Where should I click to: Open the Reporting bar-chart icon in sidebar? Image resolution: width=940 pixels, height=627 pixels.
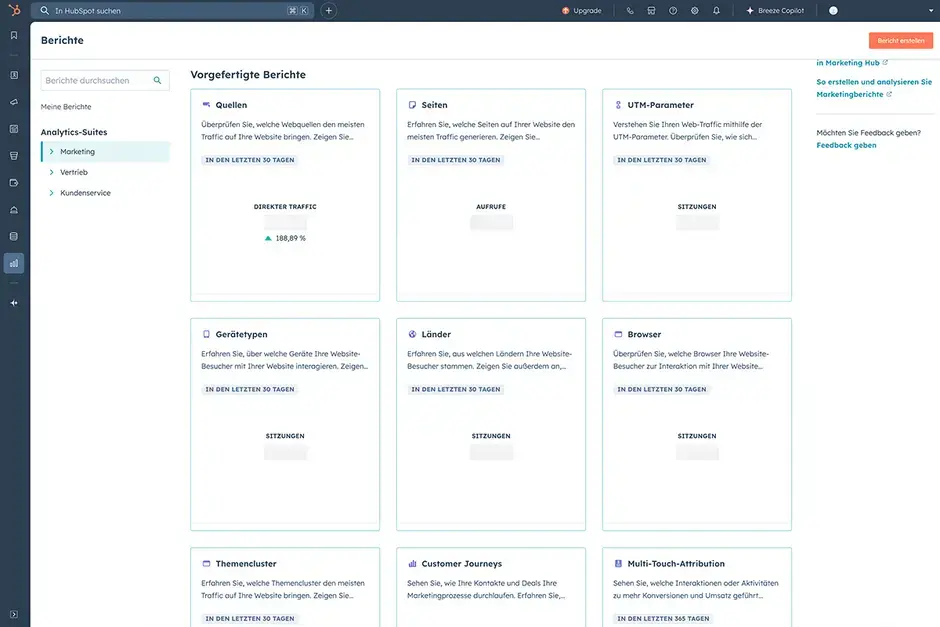(14, 263)
